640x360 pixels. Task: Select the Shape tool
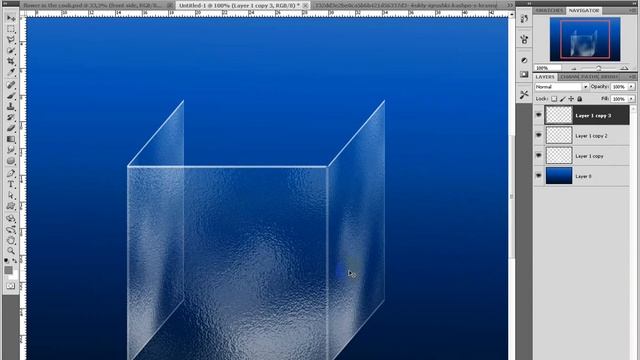[11, 206]
